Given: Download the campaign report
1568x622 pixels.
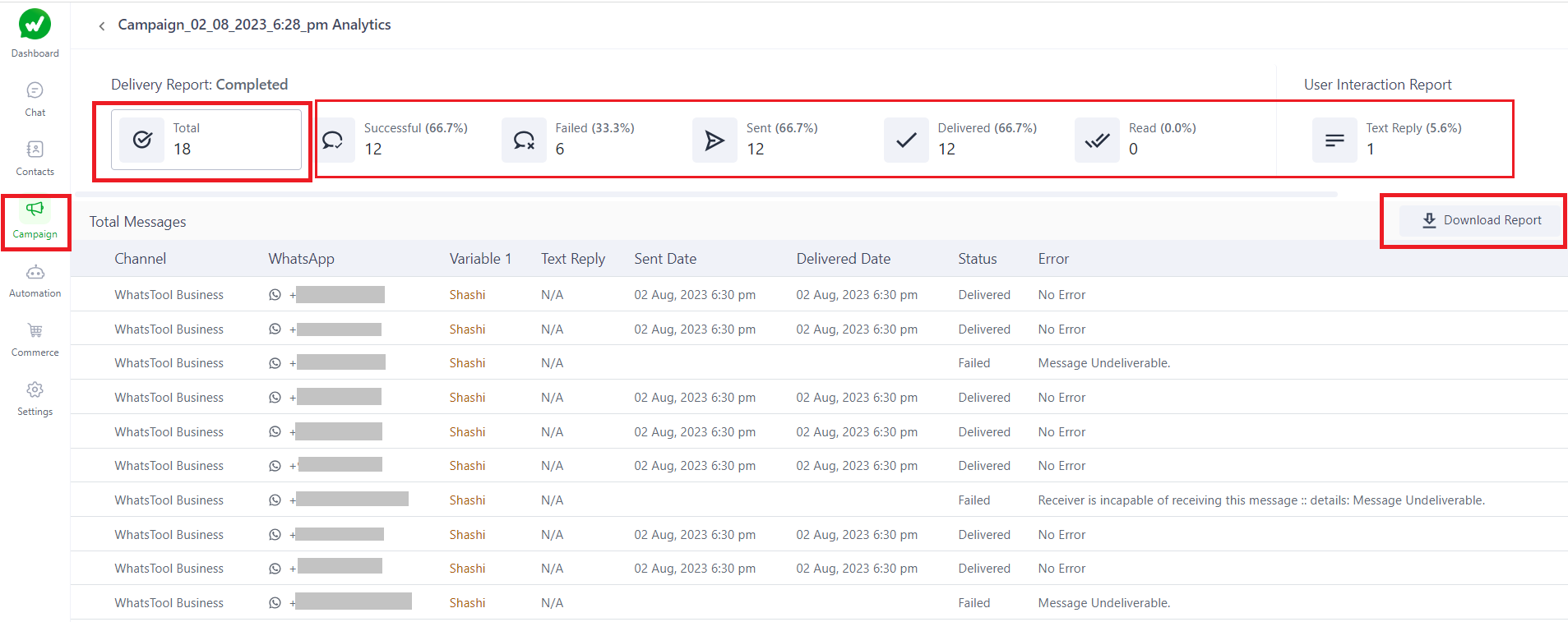Looking at the screenshot, I should click(1481, 220).
